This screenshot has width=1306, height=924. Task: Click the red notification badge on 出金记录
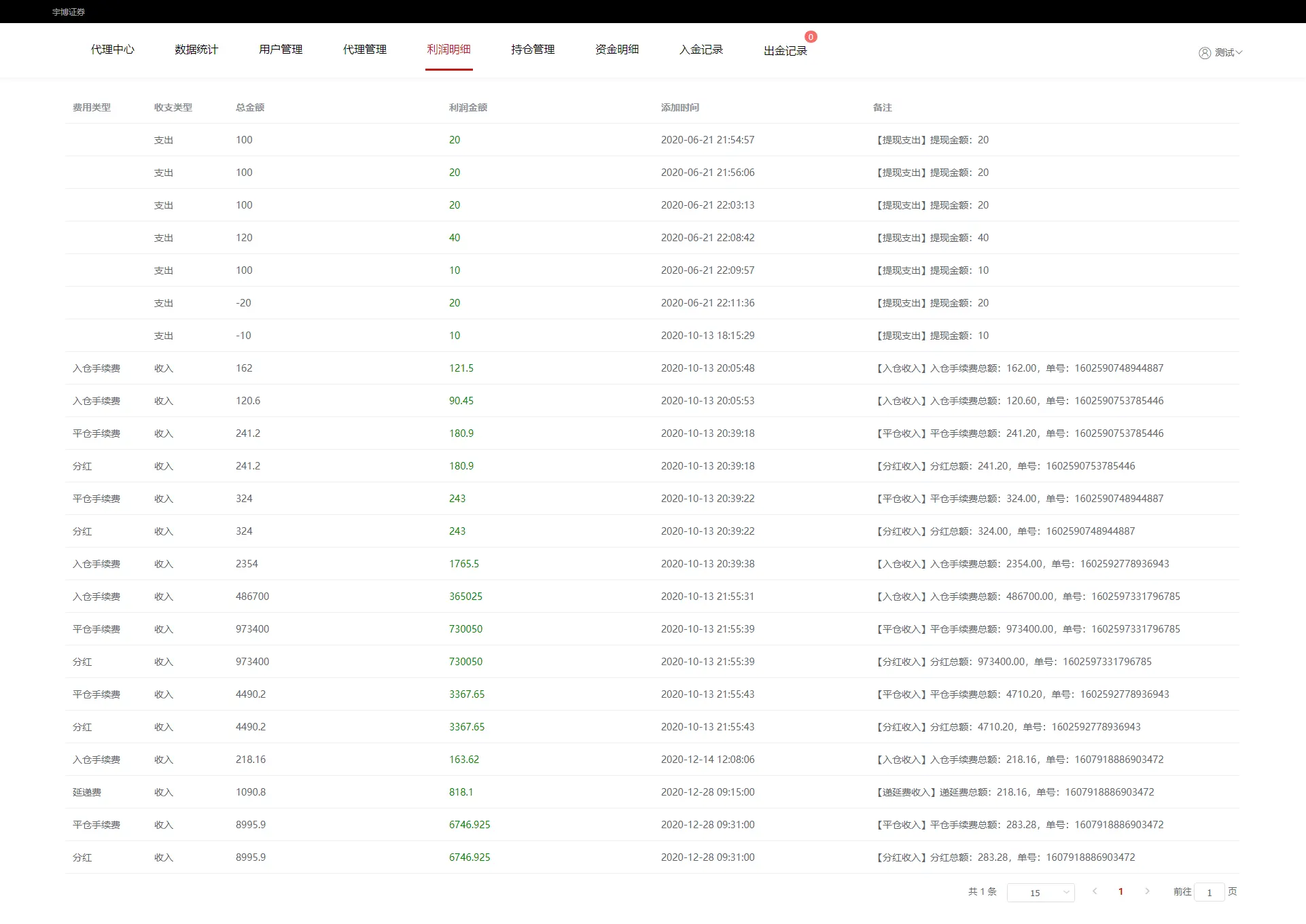(x=811, y=37)
